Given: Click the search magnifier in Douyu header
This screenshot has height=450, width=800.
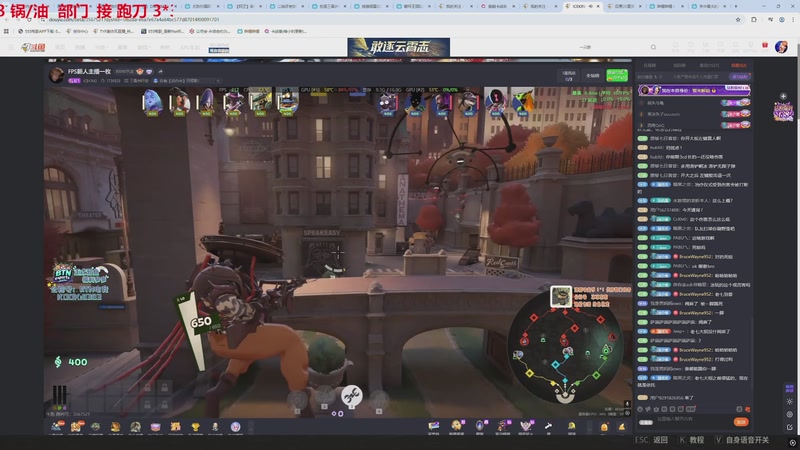Looking at the screenshot, I should pos(653,47).
